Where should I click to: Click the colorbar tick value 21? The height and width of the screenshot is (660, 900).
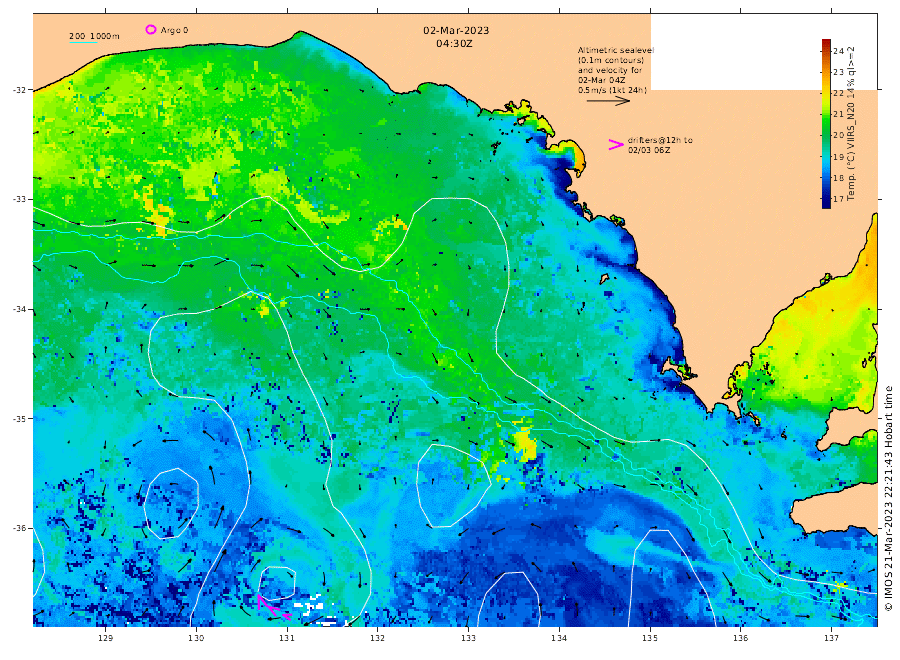(x=839, y=114)
